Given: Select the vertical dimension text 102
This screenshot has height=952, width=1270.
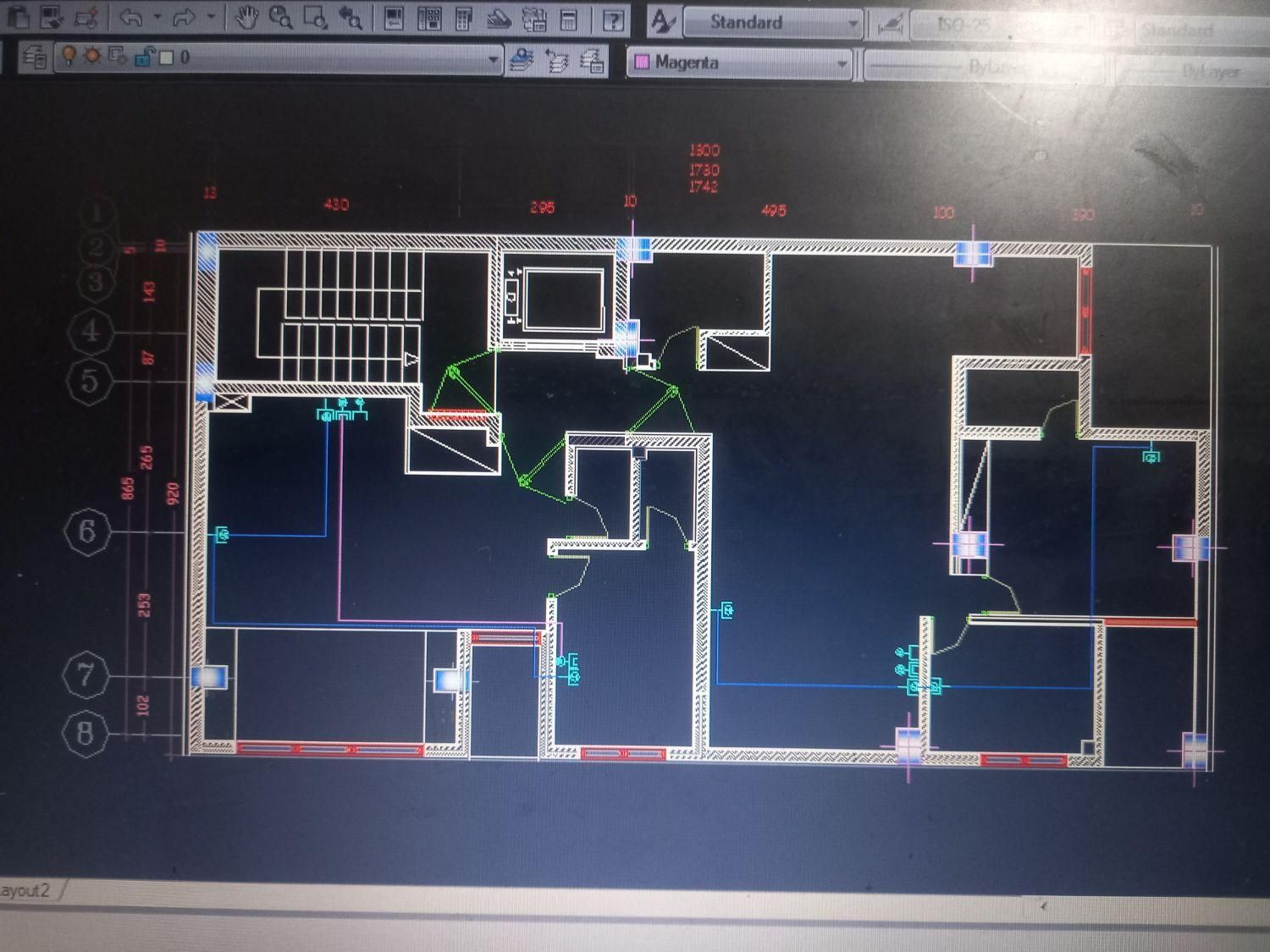Looking at the screenshot, I should click(142, 704).
